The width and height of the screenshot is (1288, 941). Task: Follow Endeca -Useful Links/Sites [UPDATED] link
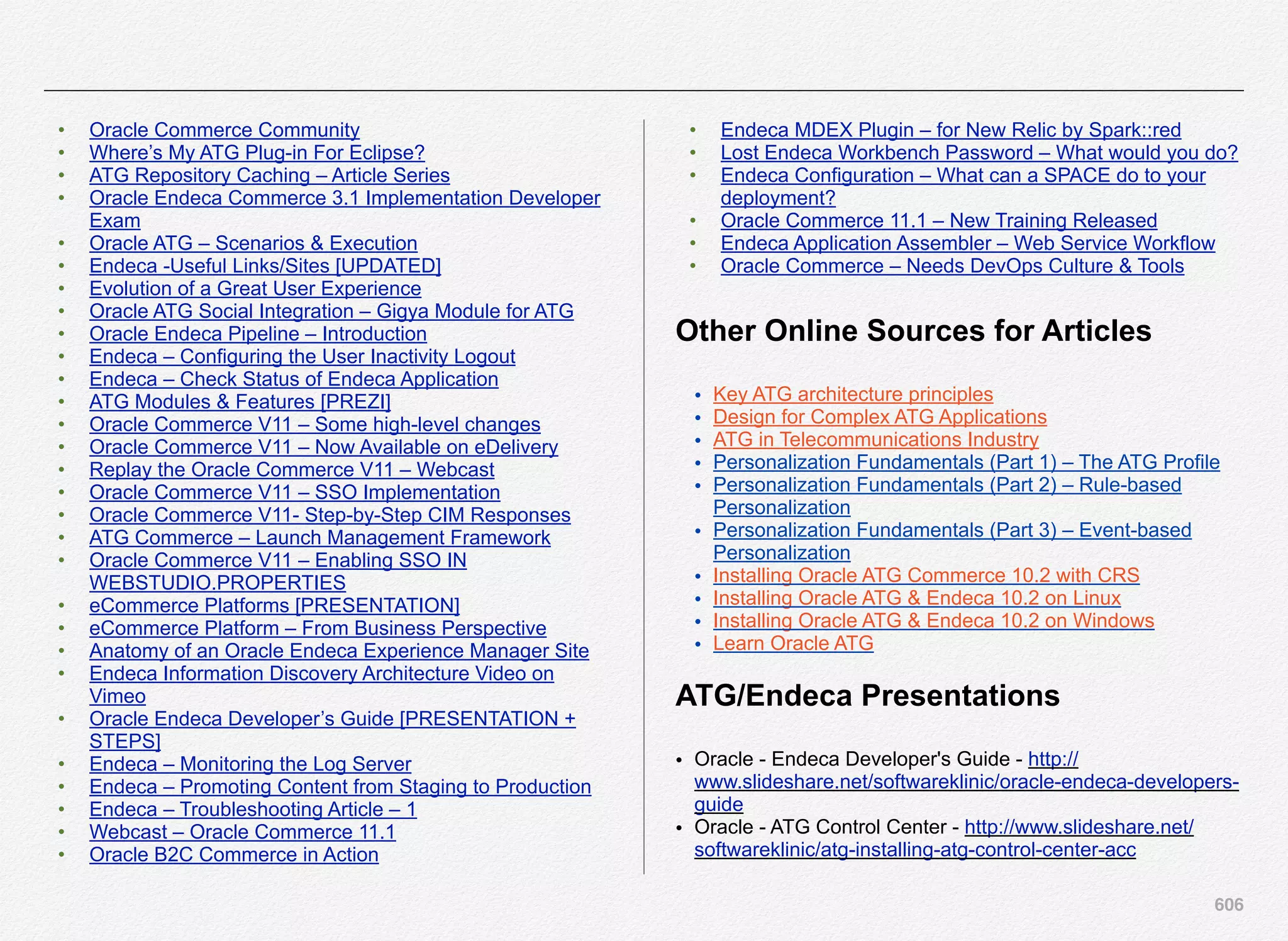pyautogui.click(x=265, y=266)
